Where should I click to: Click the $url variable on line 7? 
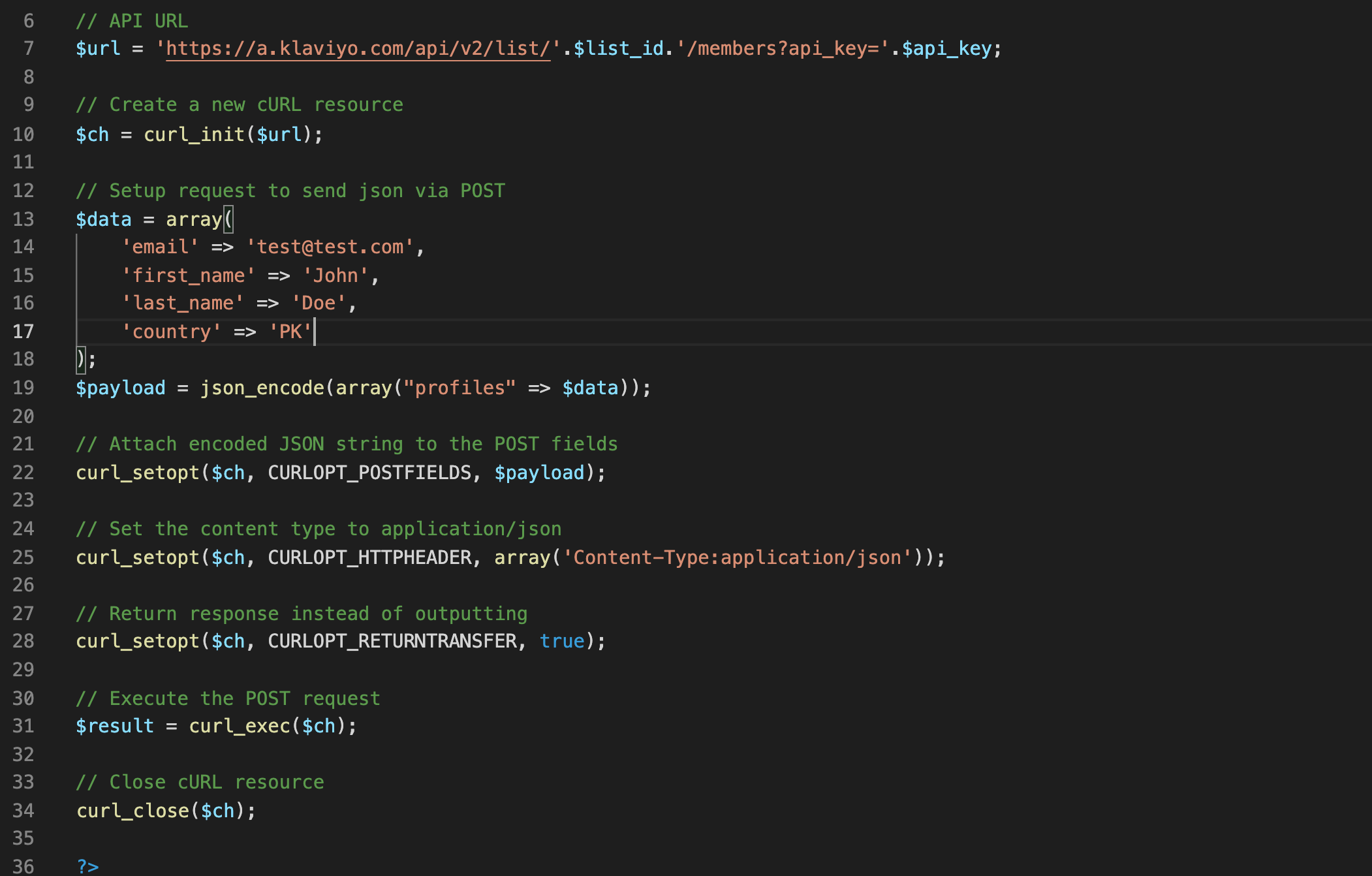(98, 48)
